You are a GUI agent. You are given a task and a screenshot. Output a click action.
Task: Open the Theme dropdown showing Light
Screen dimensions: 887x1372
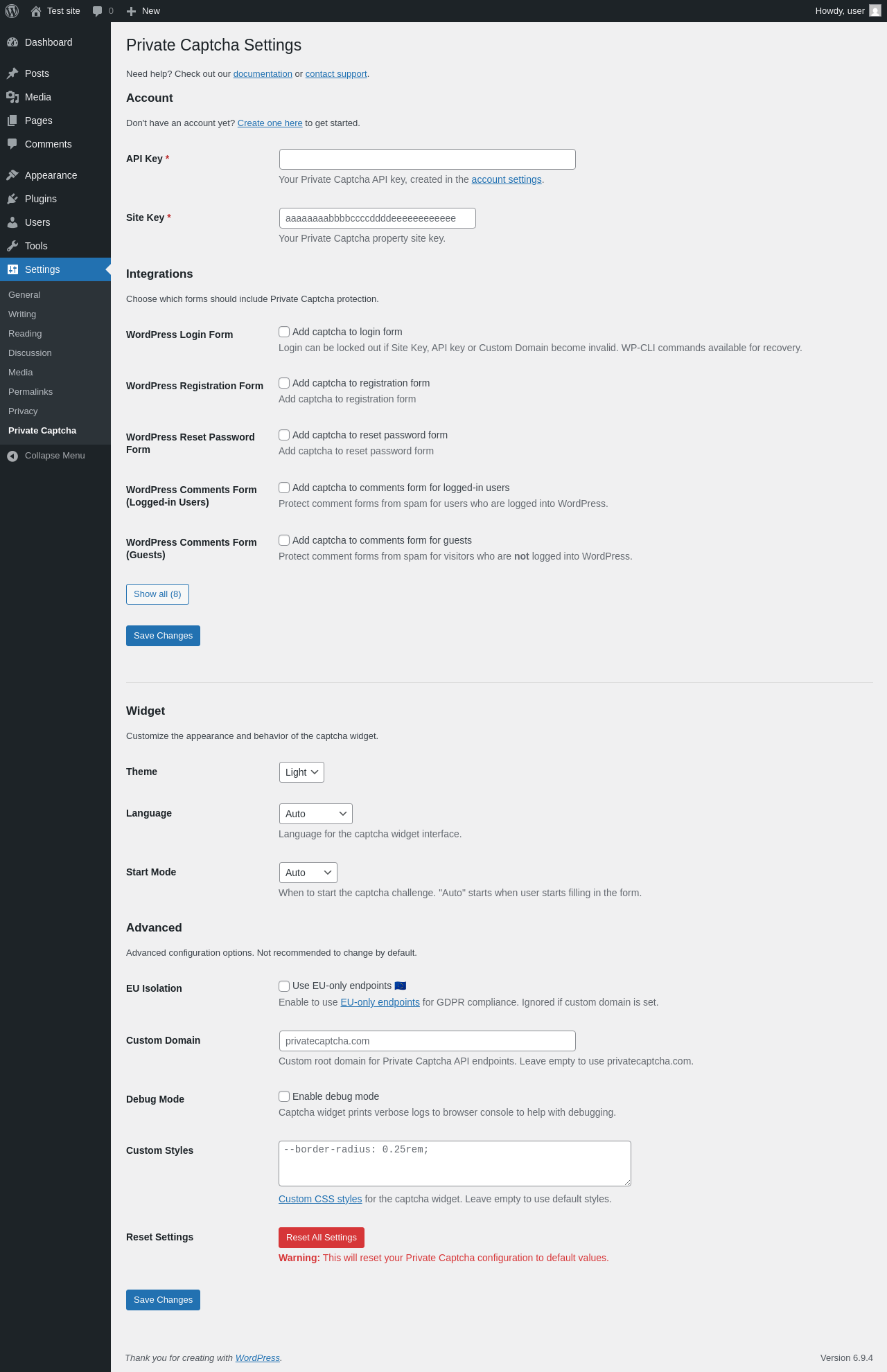[x=301, y=772]
